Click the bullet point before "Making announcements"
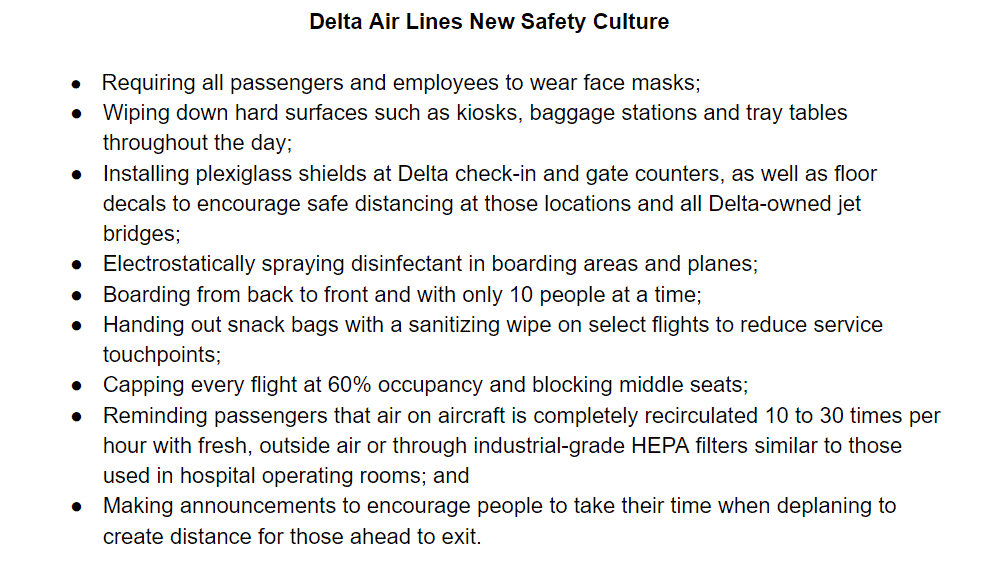Screen dimensions: 985x573 [77, 507]
